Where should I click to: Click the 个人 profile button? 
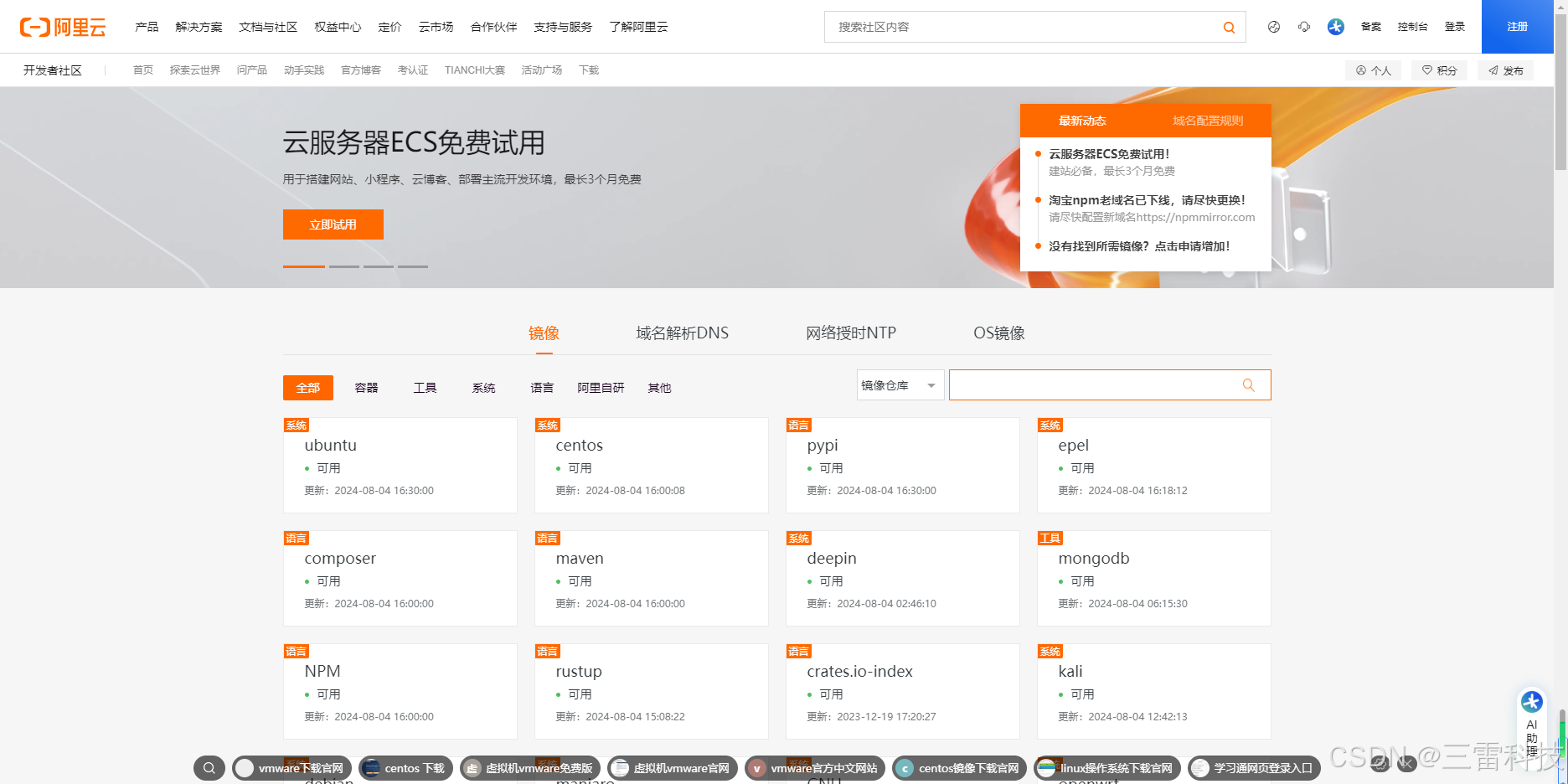(x=1374, y=70)
